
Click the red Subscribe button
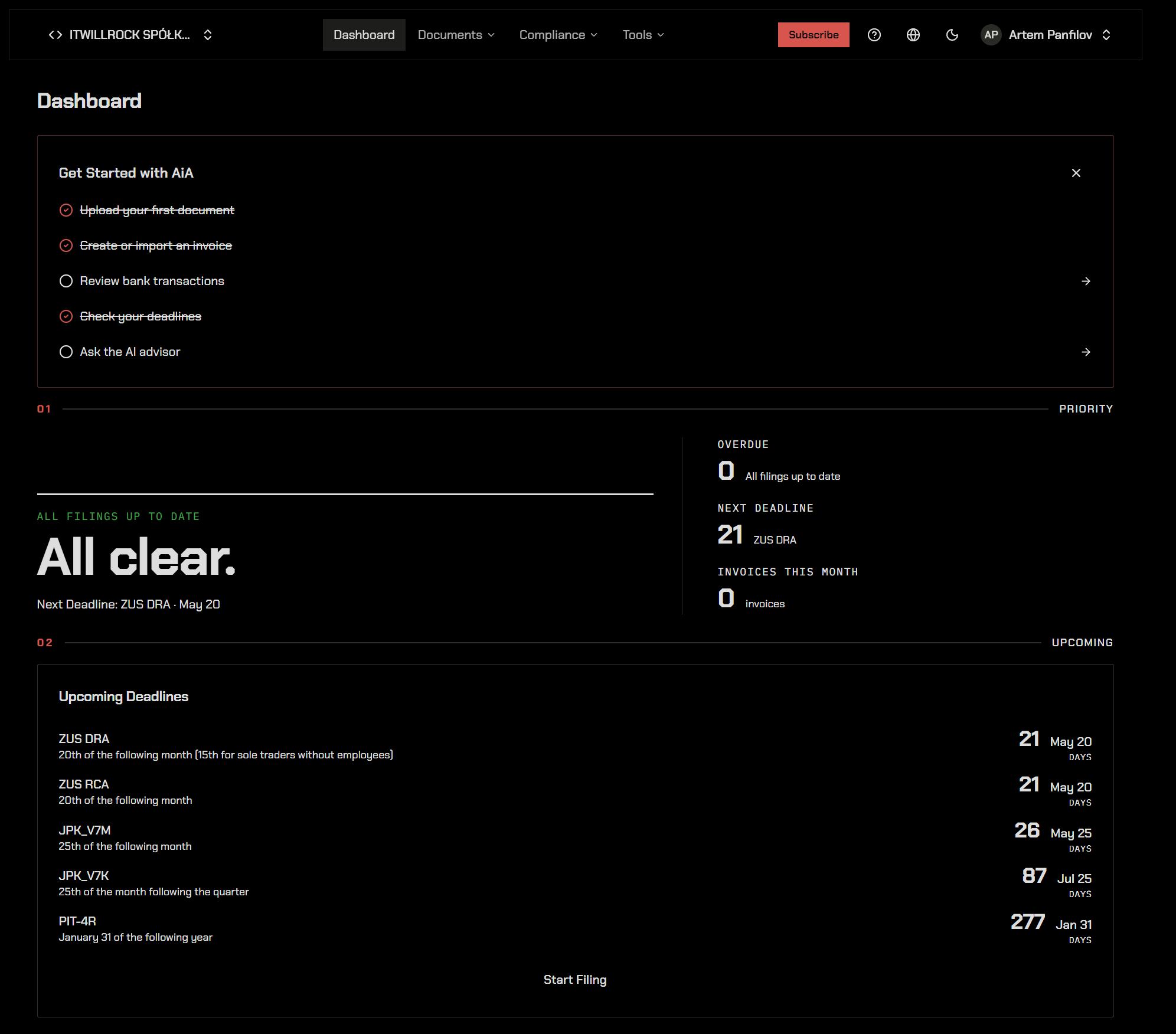coord(813,35)
